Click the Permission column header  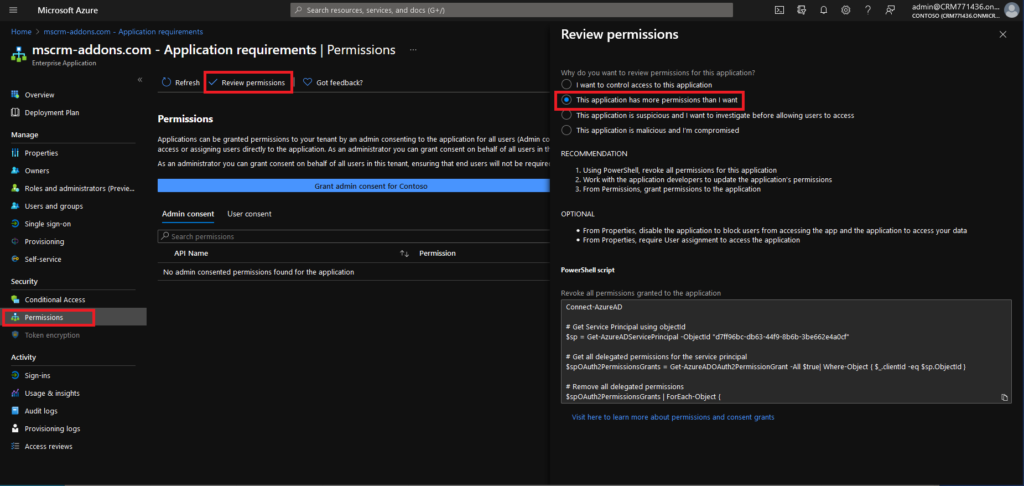coord(438,253)
